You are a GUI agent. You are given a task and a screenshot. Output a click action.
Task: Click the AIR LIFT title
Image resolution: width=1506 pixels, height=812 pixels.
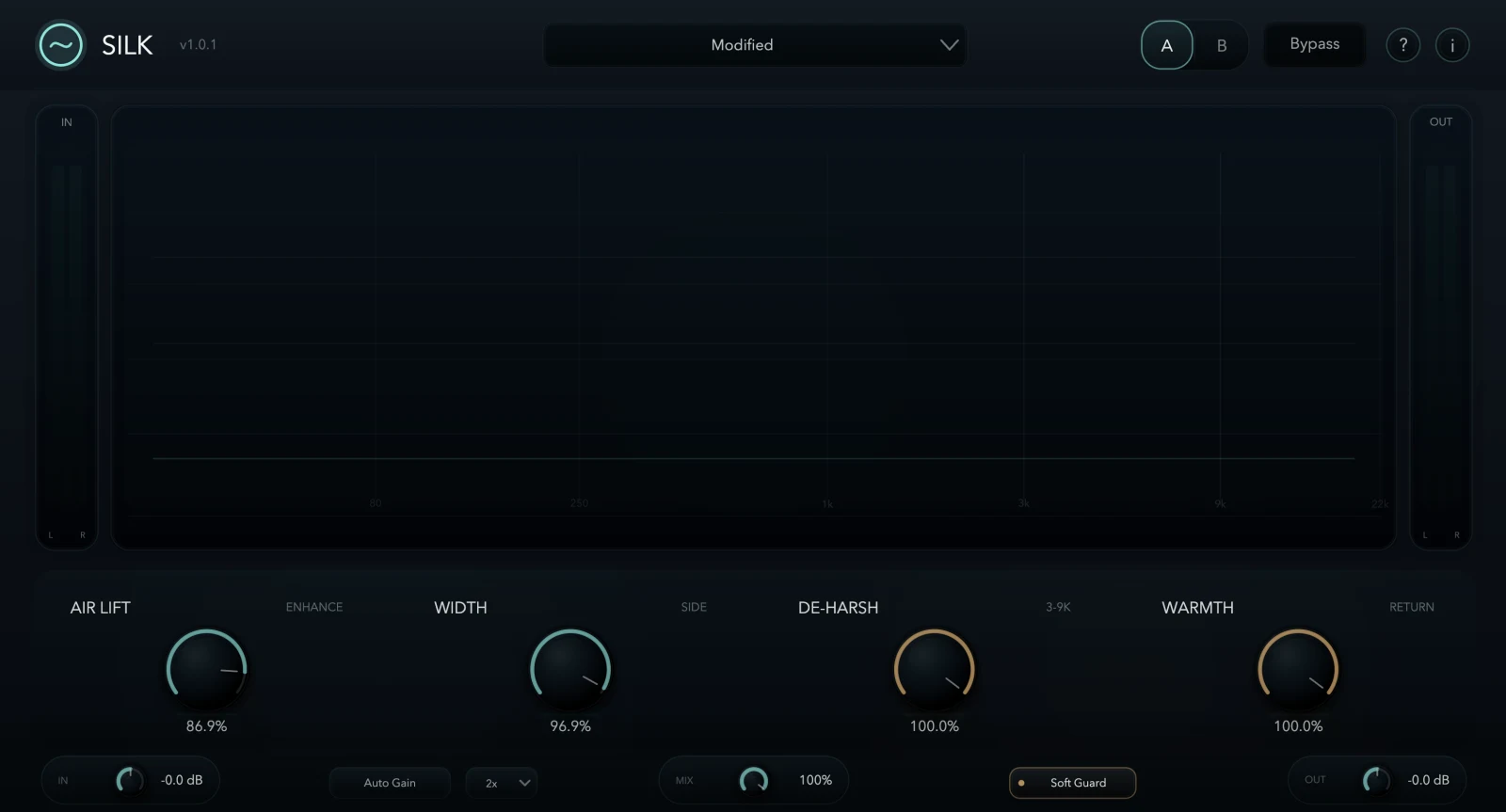pyautogui.click(x=100, y=608)
